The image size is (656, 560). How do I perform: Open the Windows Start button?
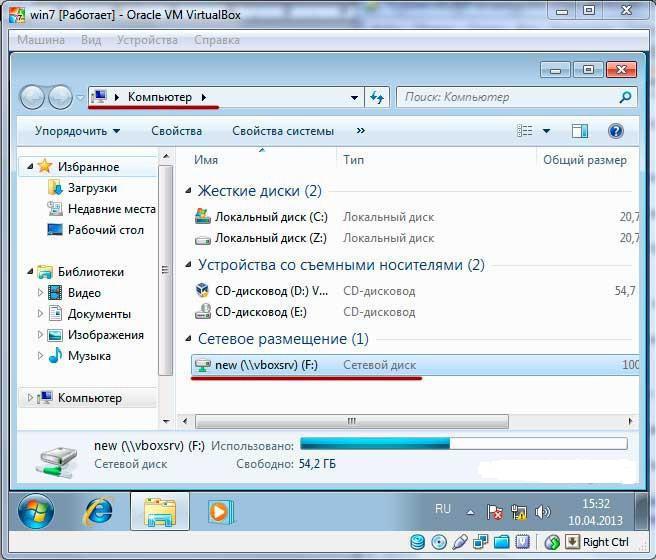pyautogui.click(x=36, y=511)
